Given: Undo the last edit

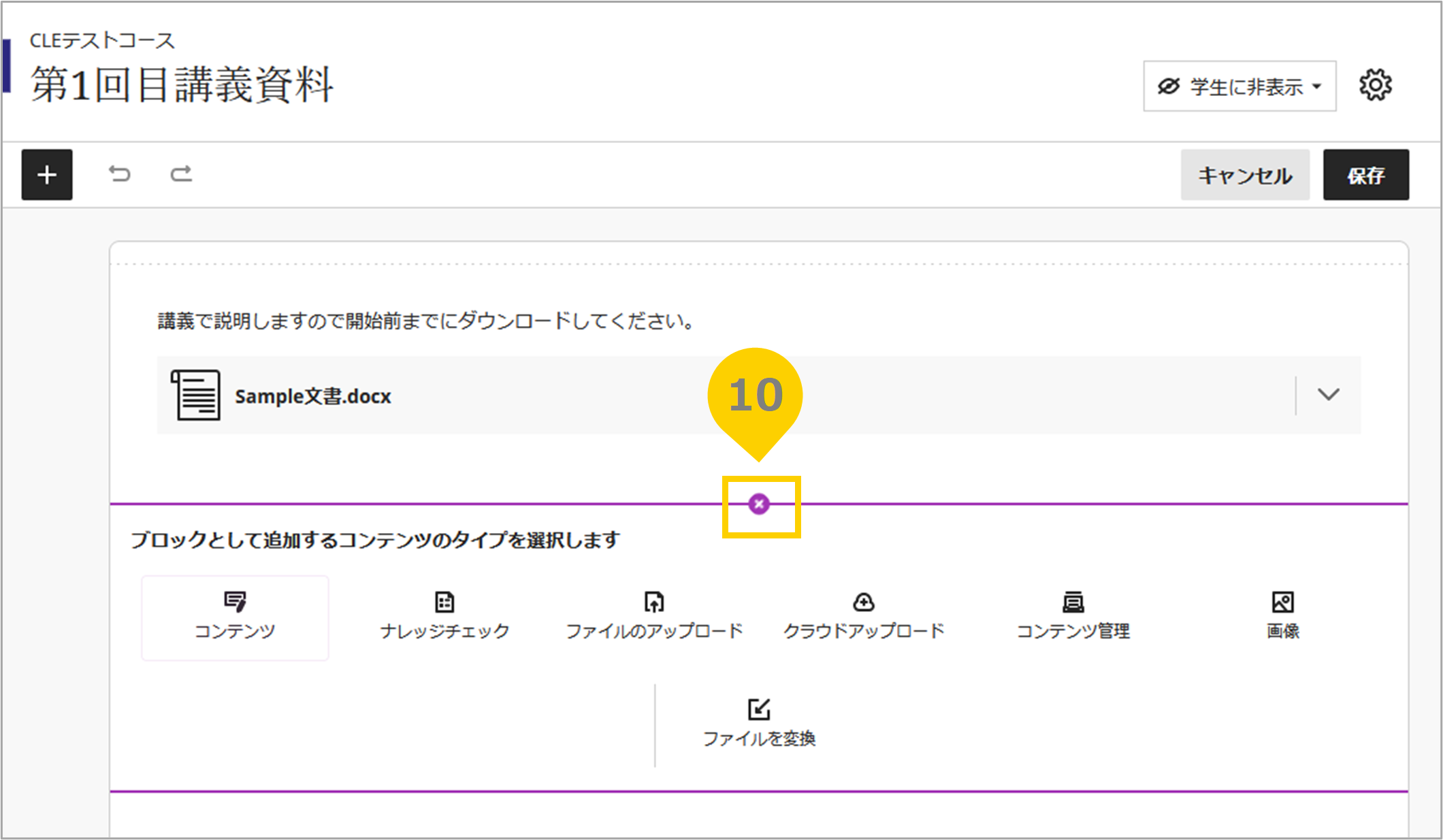Looking at the screenshot, I should coord(120,174).
